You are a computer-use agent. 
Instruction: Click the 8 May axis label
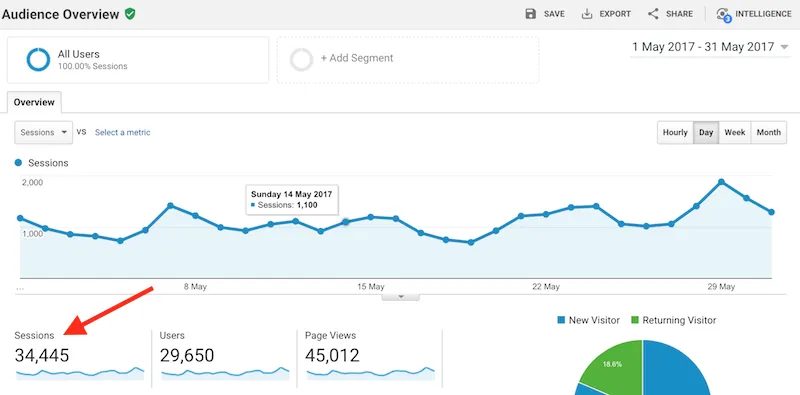pos(195,287)
